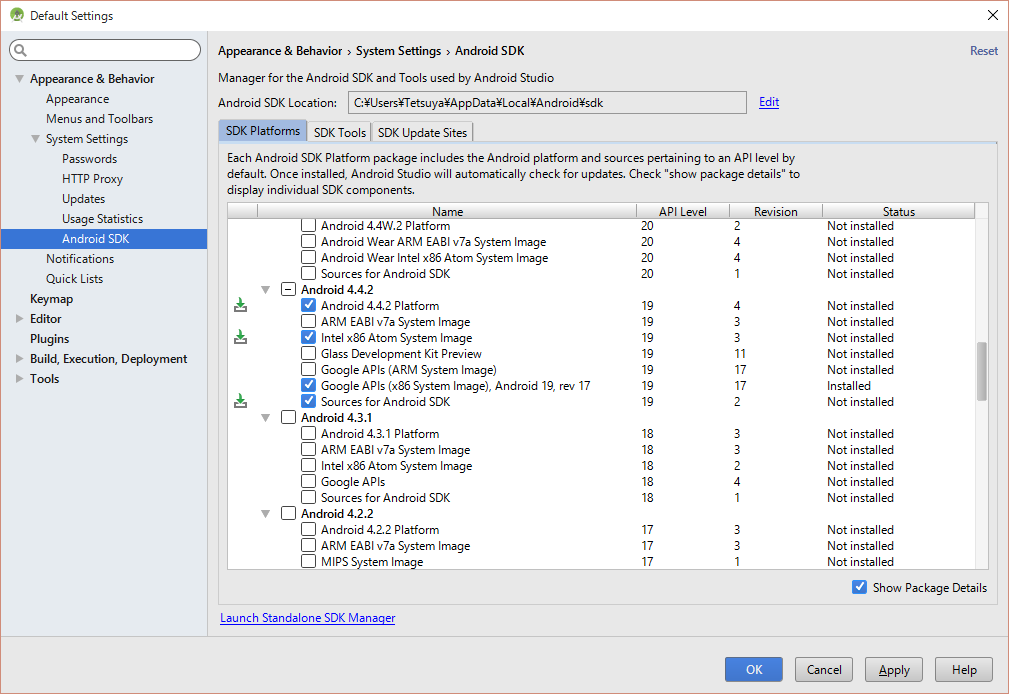Viewport: 1009px width, 694px height.
Task: Click the download icon beside the checked Sources for Android SDK
Action: (240, 400)
